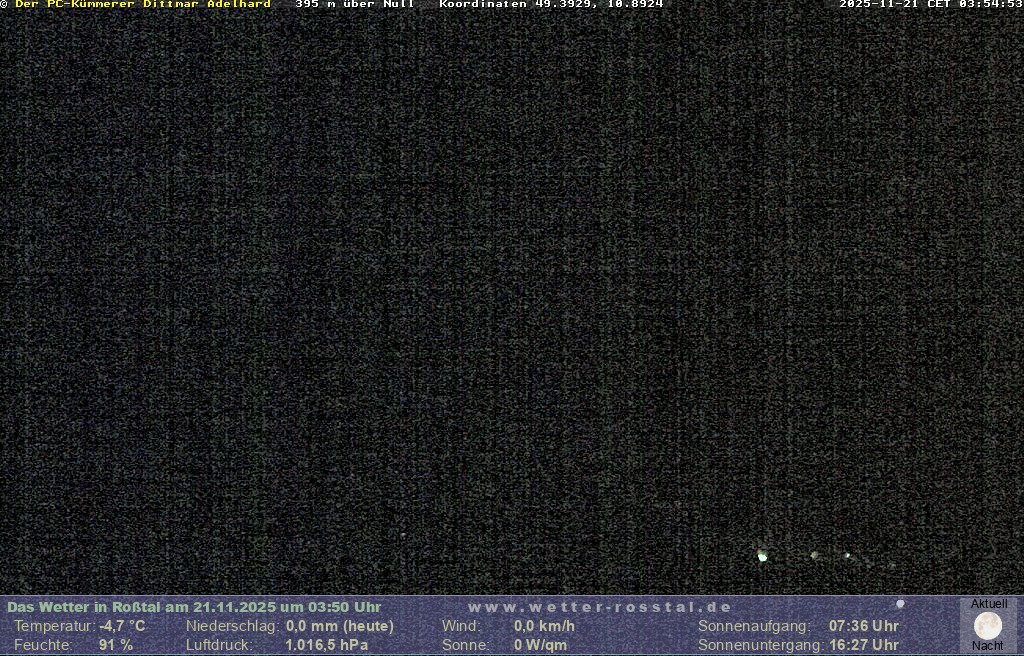Click the Feuchte 91 % reading
The width and height of the screenshot is (1024, 656).
point(116,645)
